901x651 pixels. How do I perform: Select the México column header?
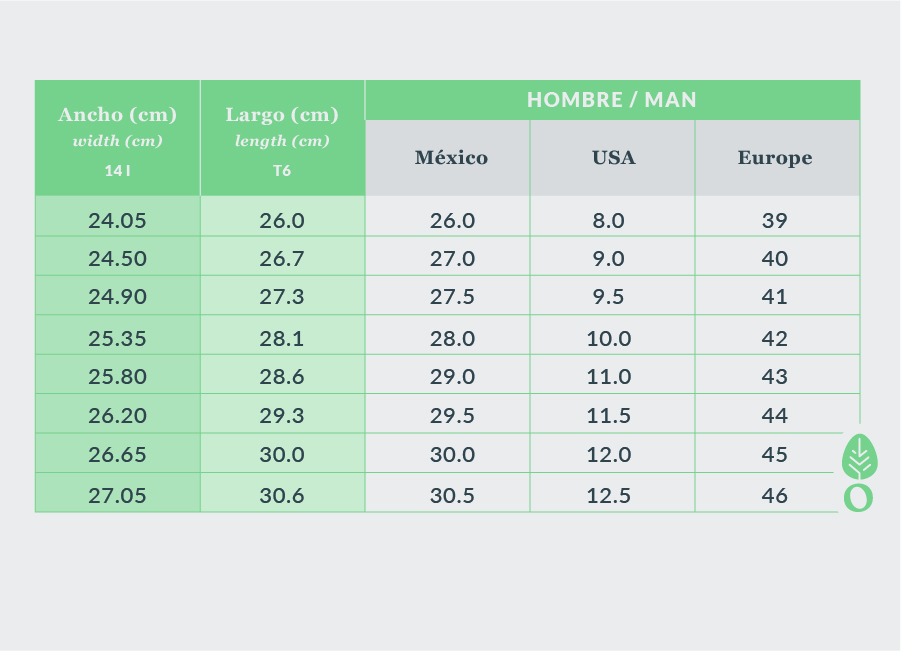[452, 158]
